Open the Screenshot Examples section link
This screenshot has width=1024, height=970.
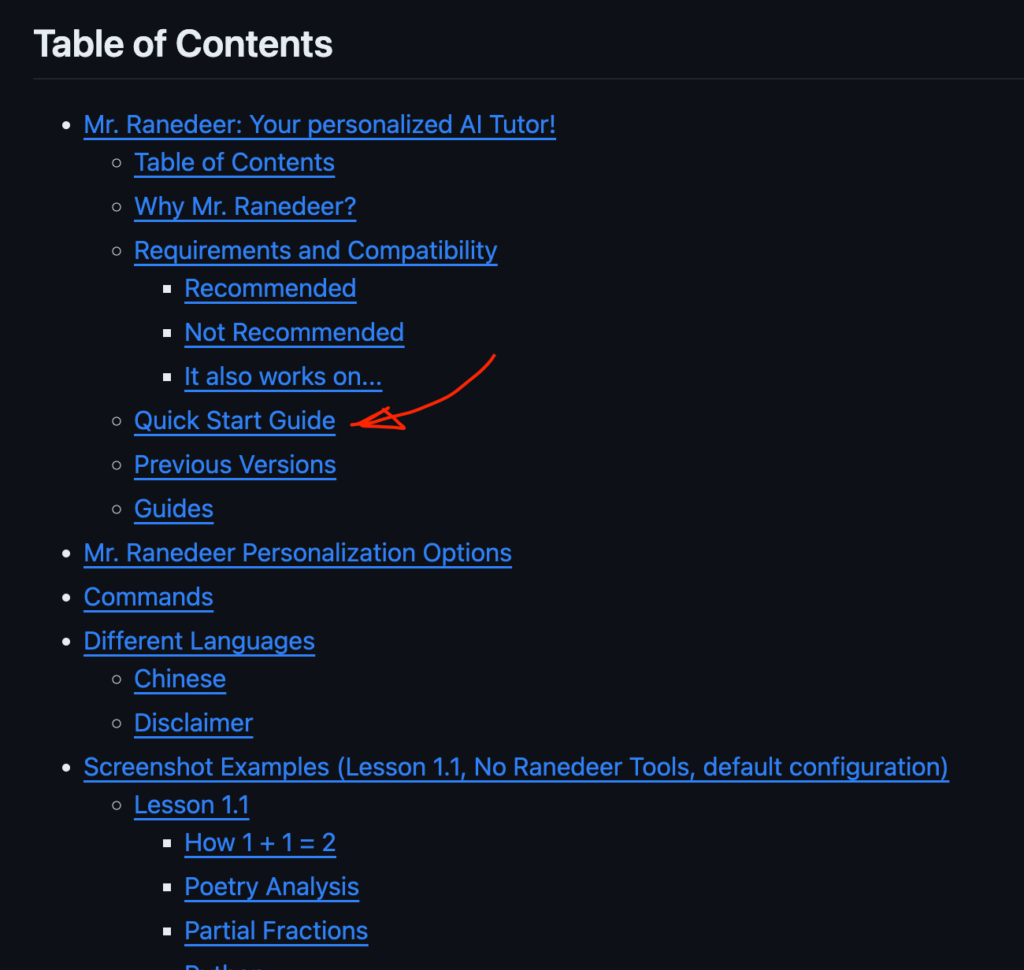pyautogui.click(x=516, y=768)
